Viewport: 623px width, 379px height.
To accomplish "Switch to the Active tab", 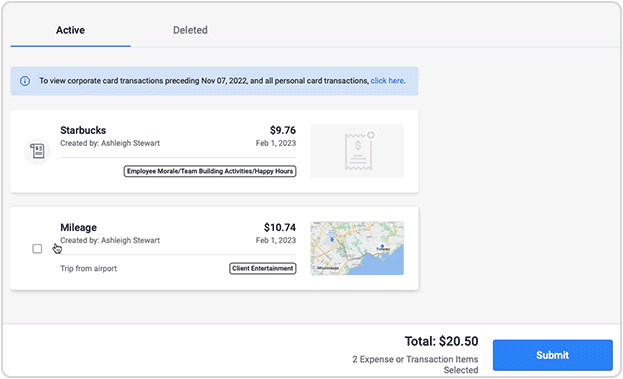I will pyautogui.click(x=70, y=30).
